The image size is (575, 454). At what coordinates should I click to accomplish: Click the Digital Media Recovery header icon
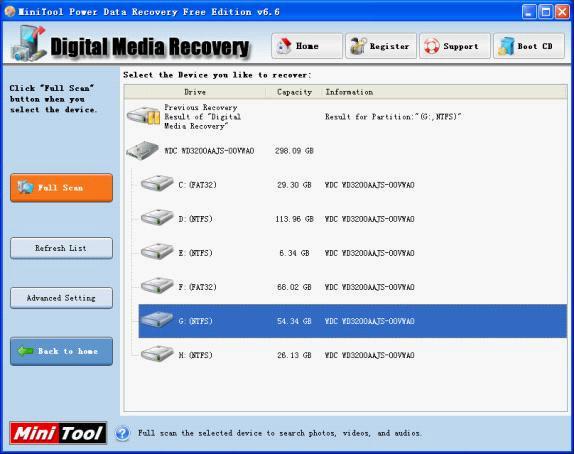coord(29,43)
